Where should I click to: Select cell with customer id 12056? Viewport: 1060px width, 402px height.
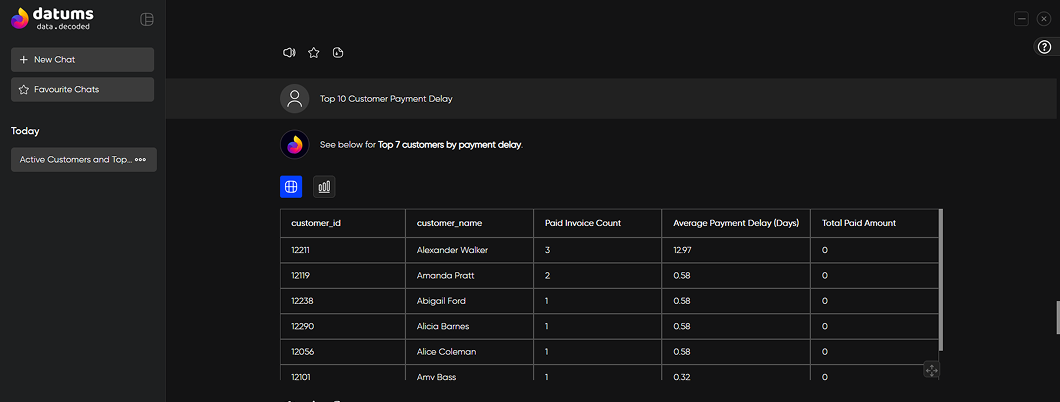343,352
